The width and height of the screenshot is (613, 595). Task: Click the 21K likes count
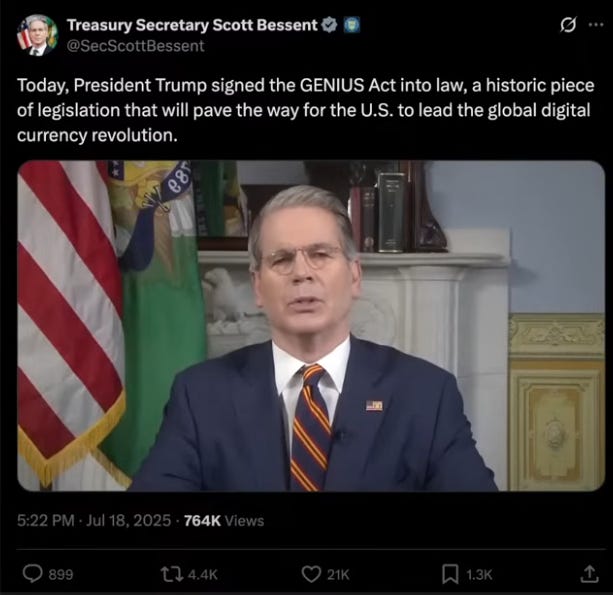338,574
